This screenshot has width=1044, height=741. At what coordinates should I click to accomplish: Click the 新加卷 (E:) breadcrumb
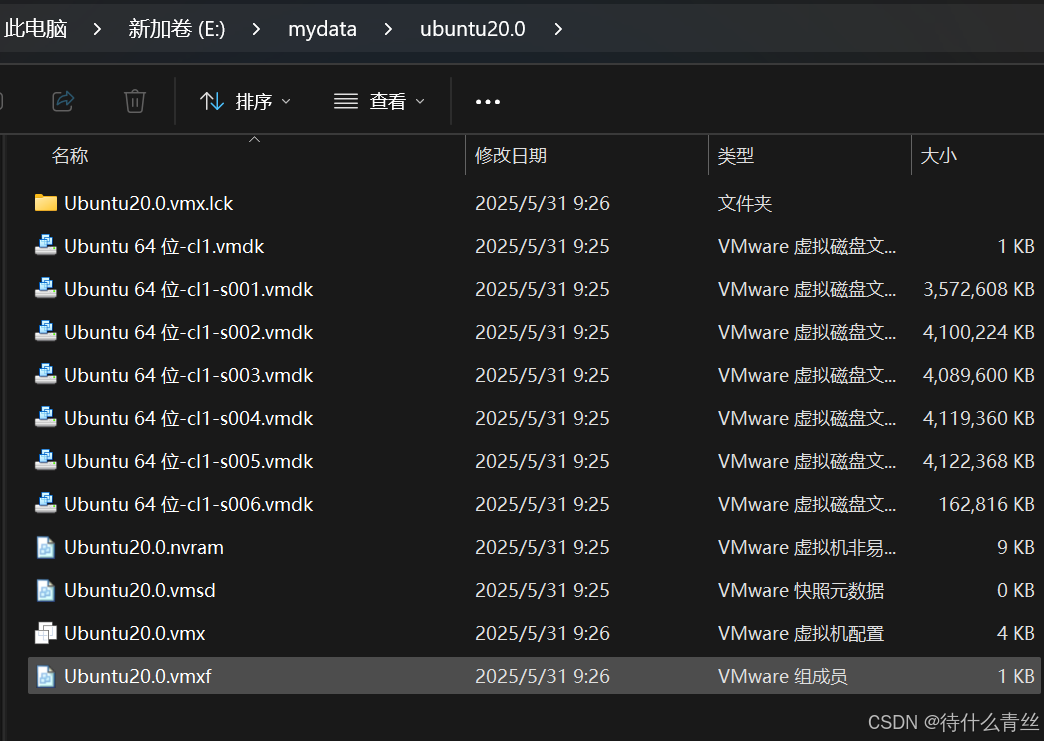pos(176,29)
